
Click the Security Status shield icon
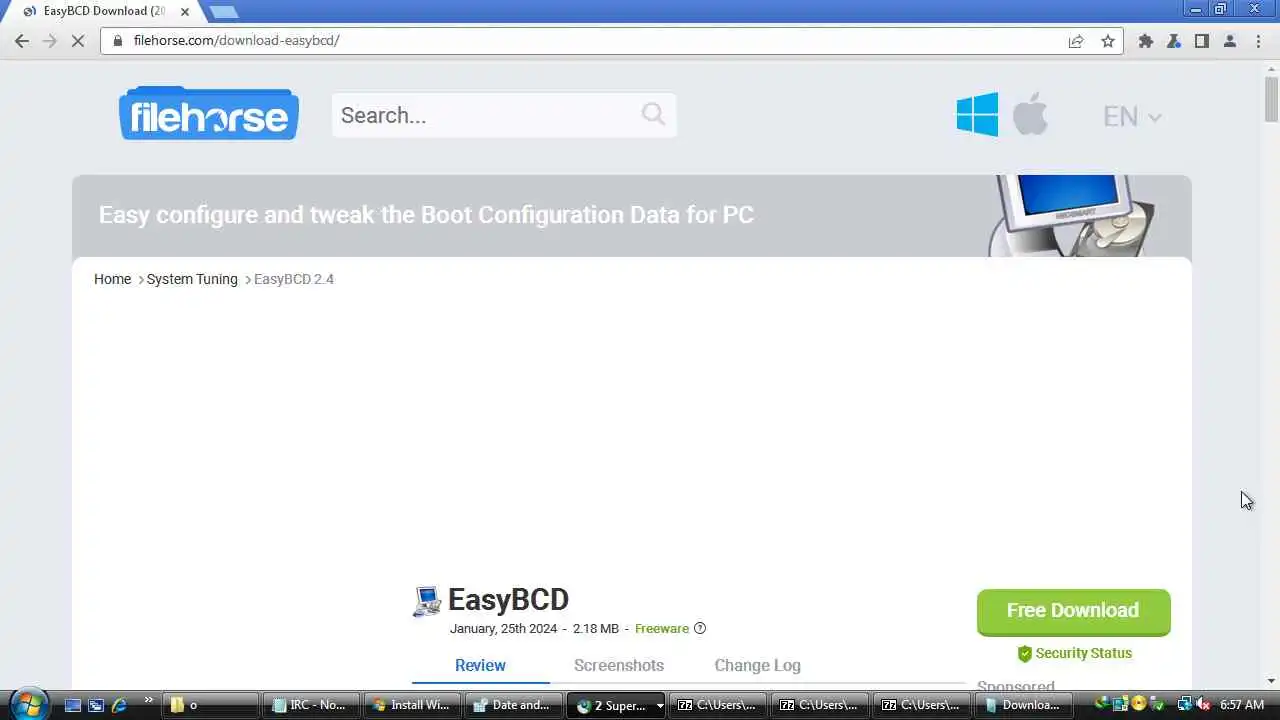(x=1024, y=654)
